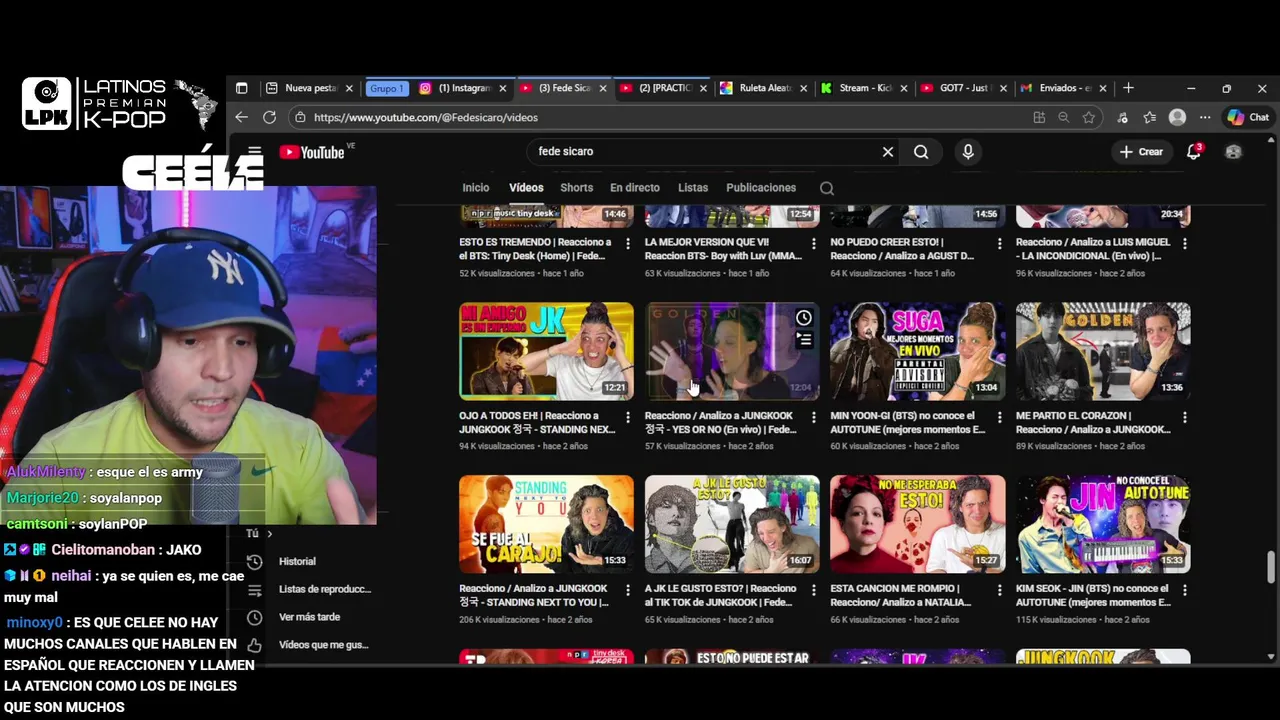Open the Publicaciones channel tab
Image resolution: width=1280 pixels, height=720 pixels.
761,188
